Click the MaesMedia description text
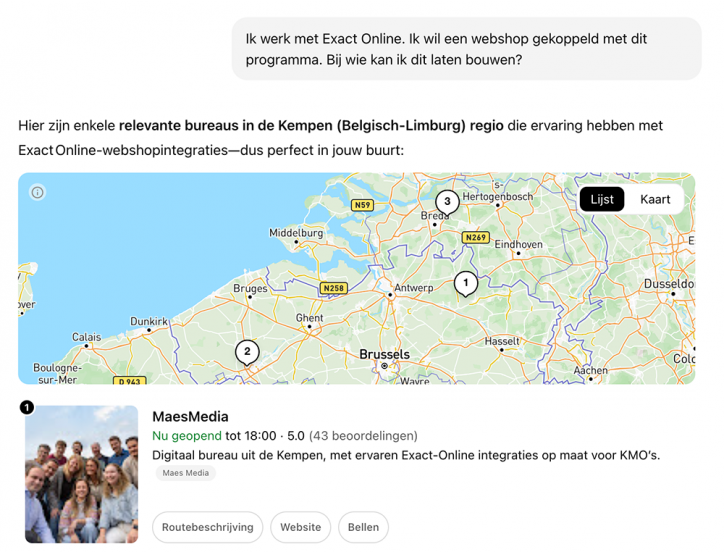Viewport: 724px width, 552px height. pyautogui.click(x=406, y=455)
